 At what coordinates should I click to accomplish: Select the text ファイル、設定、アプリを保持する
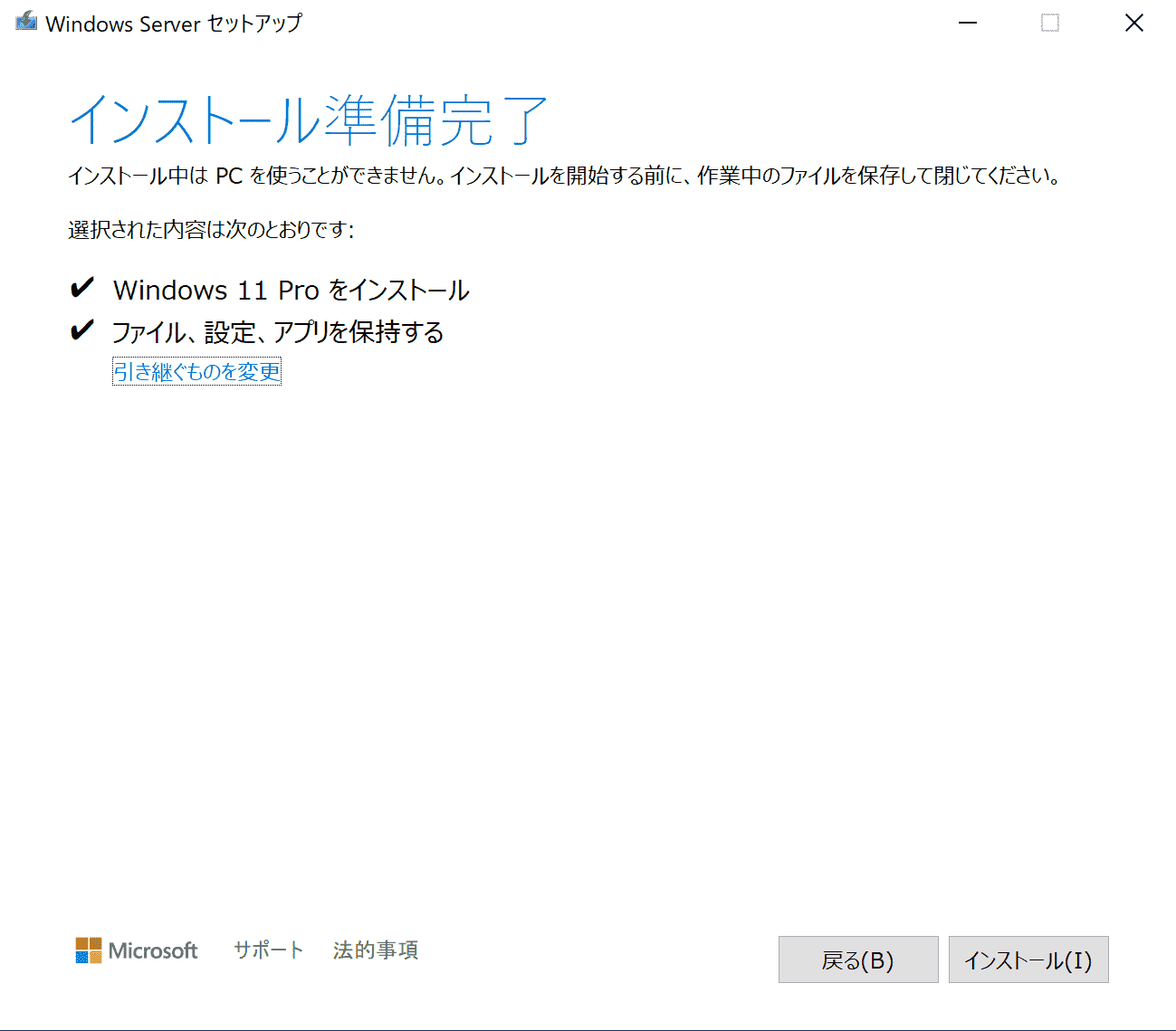coord(278,332)
